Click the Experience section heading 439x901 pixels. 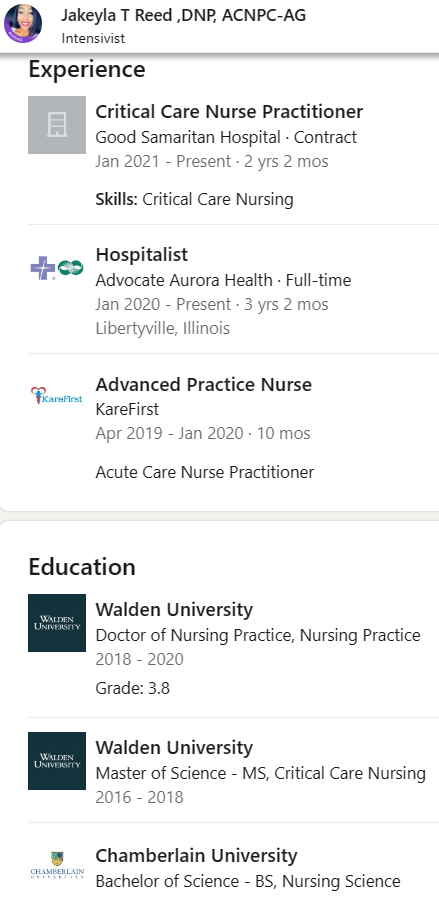(87, 70)
